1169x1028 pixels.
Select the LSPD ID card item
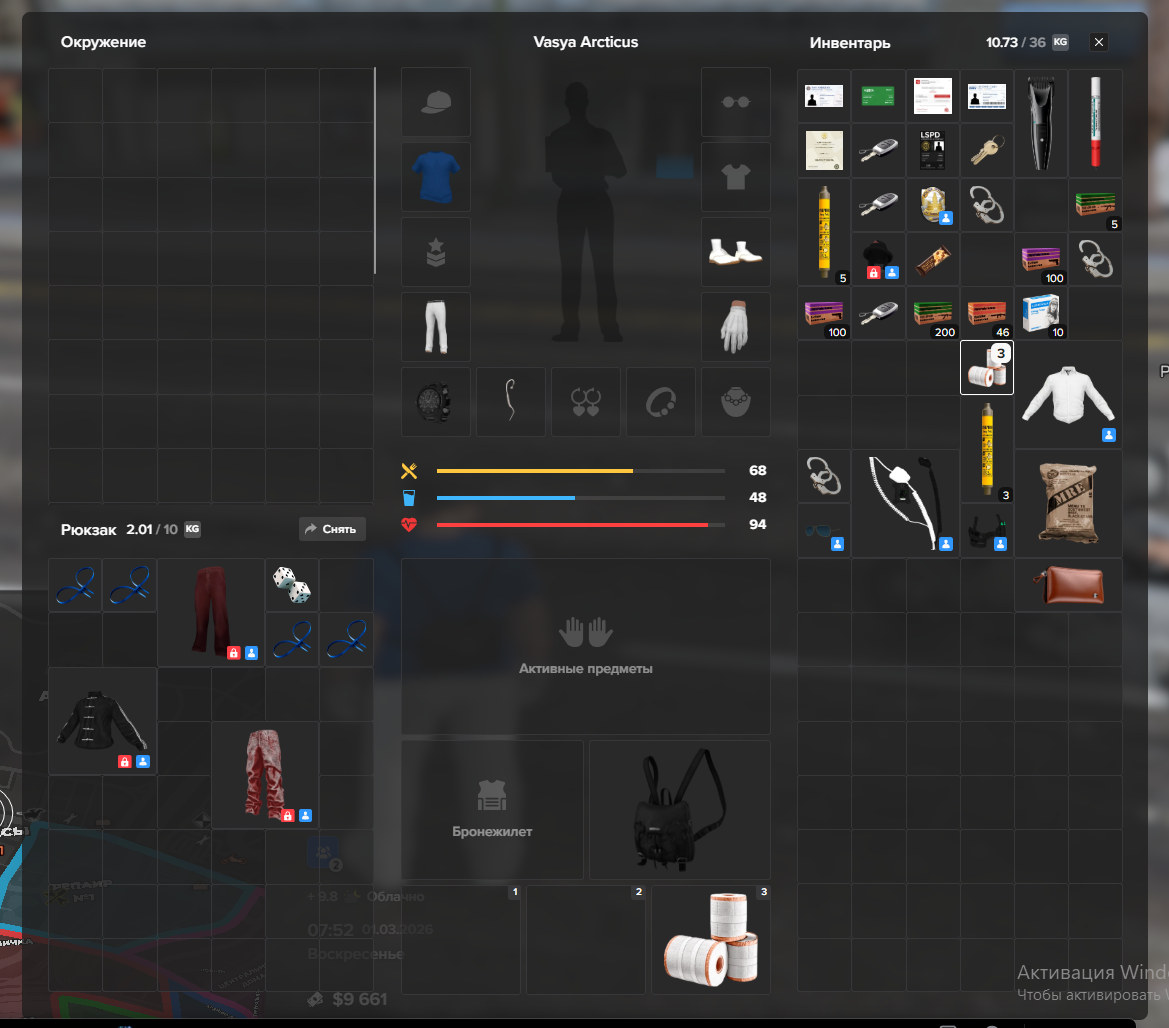pyautogui.click(x=932, y=150)
